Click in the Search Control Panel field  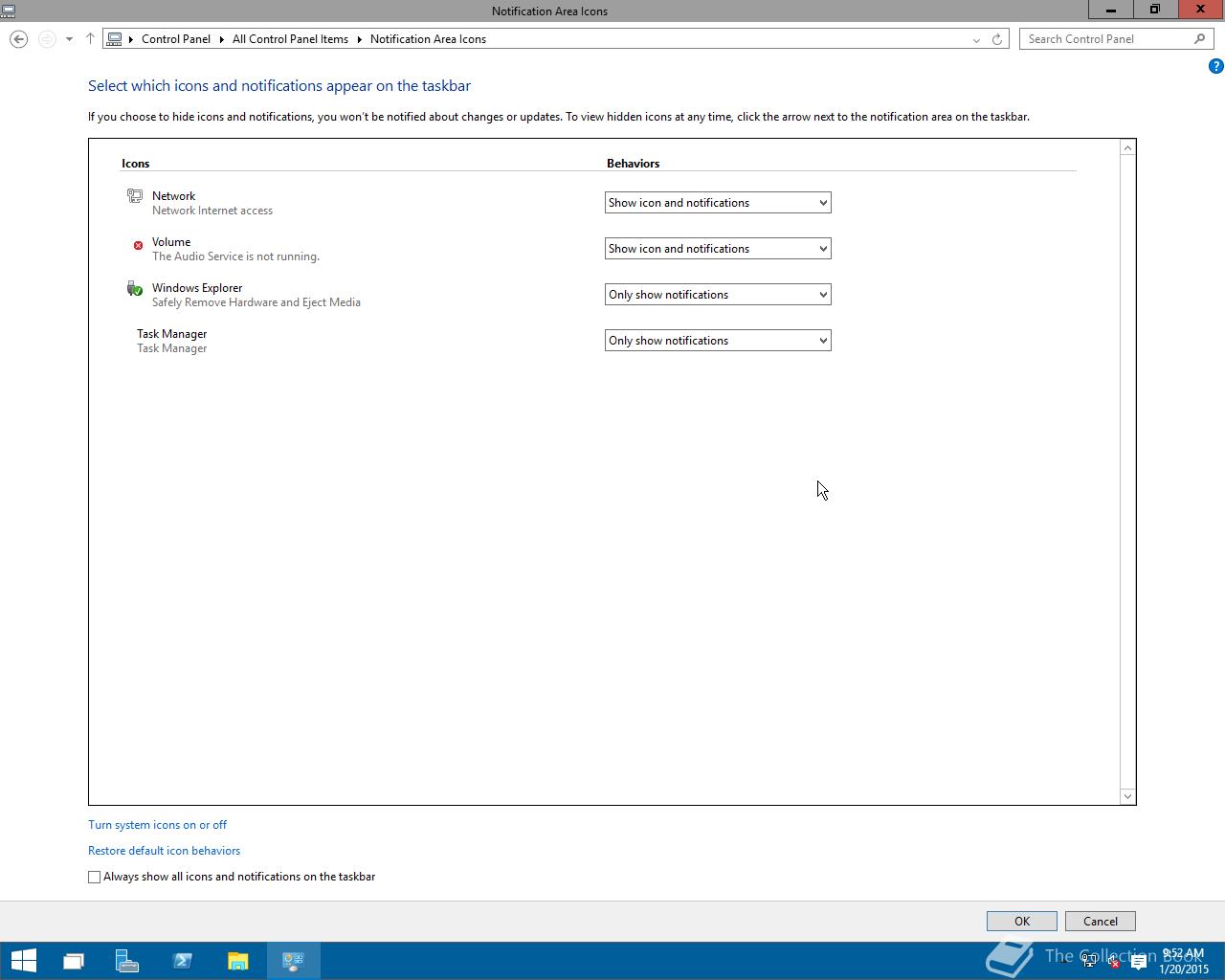pyautogui.click(x=1105, y=39)
